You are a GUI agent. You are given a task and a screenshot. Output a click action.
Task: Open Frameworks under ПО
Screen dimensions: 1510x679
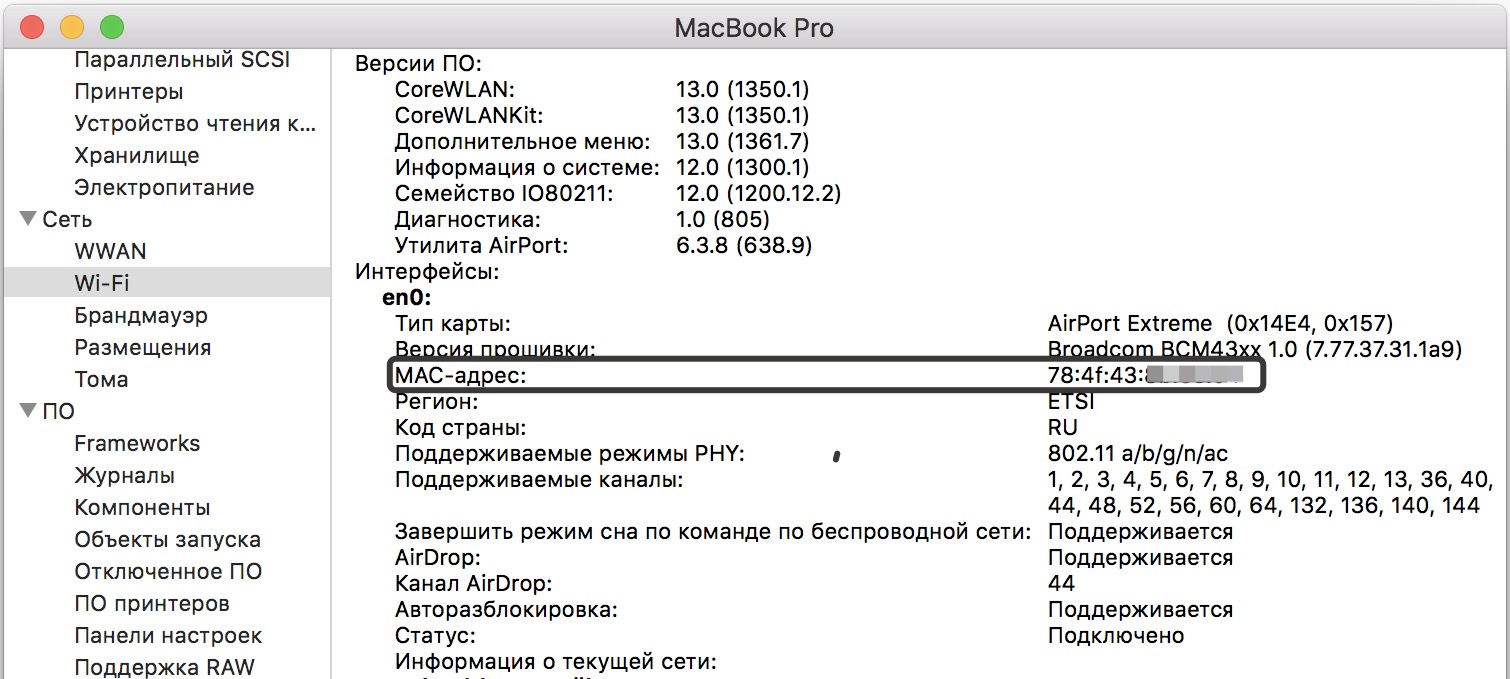tap(137, 443)
